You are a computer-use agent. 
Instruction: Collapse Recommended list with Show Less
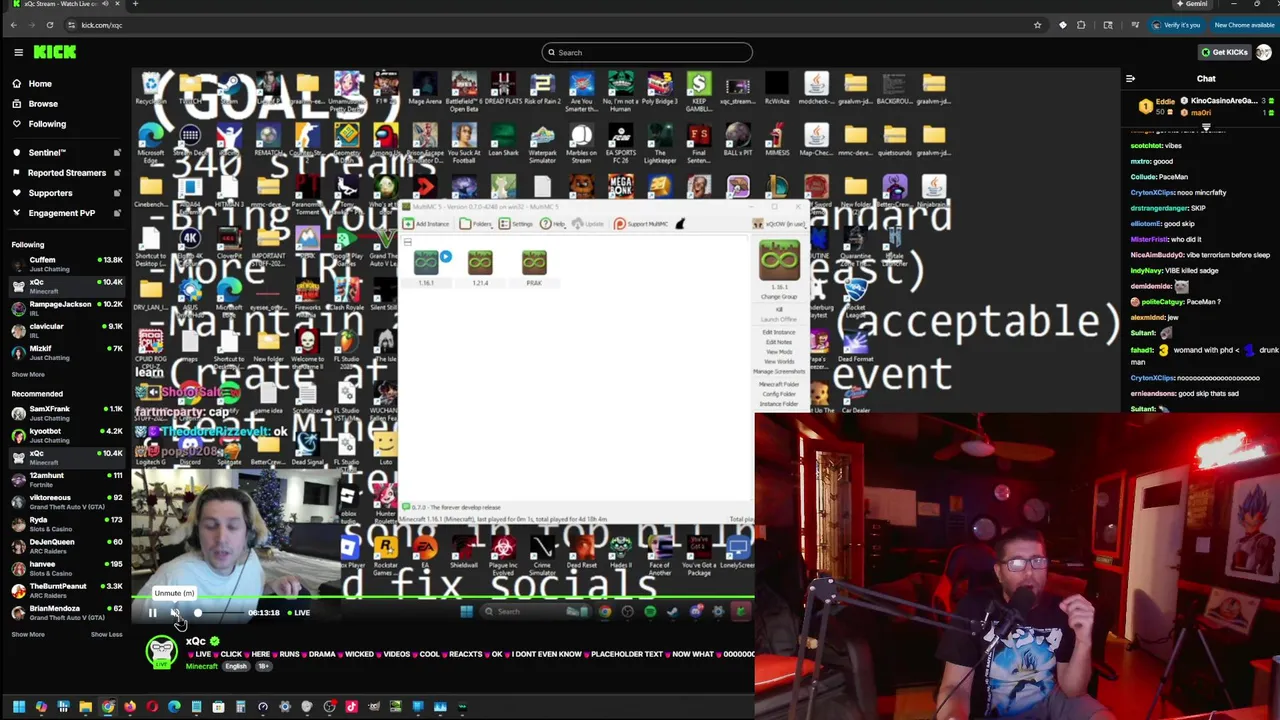(x=106, y=634)
